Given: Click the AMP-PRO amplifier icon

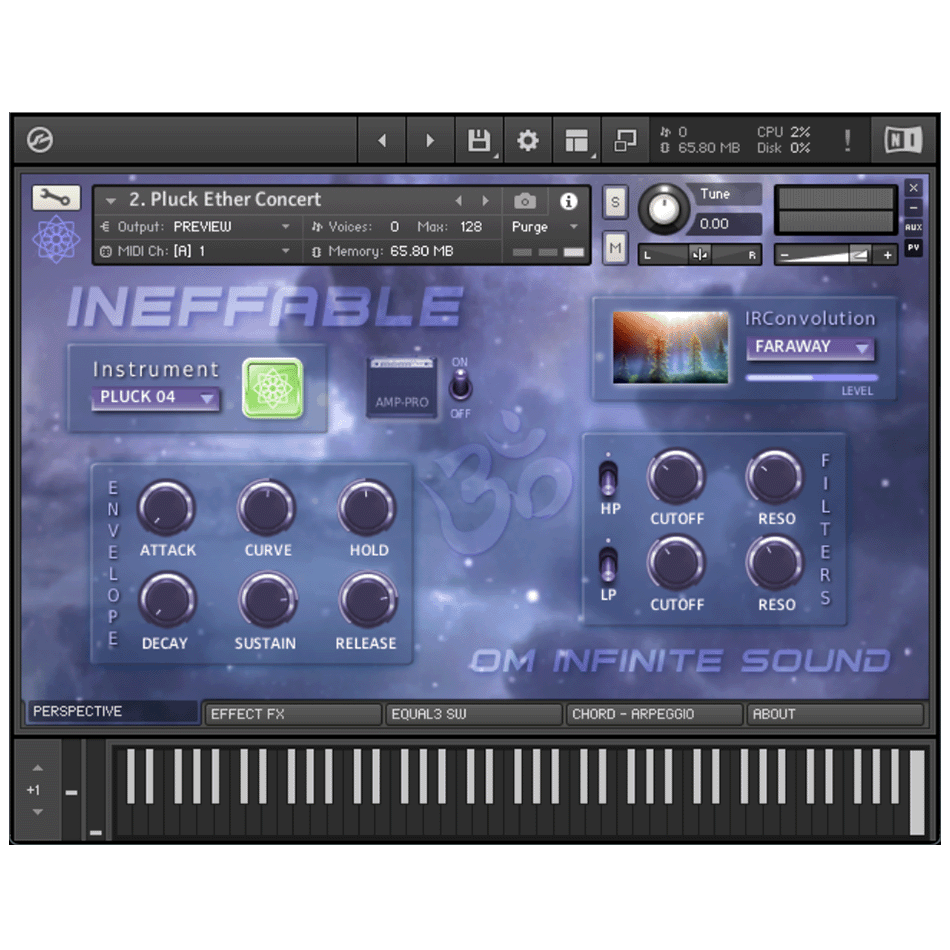Looking at the screenshot, I should click(x=402, y=387).
